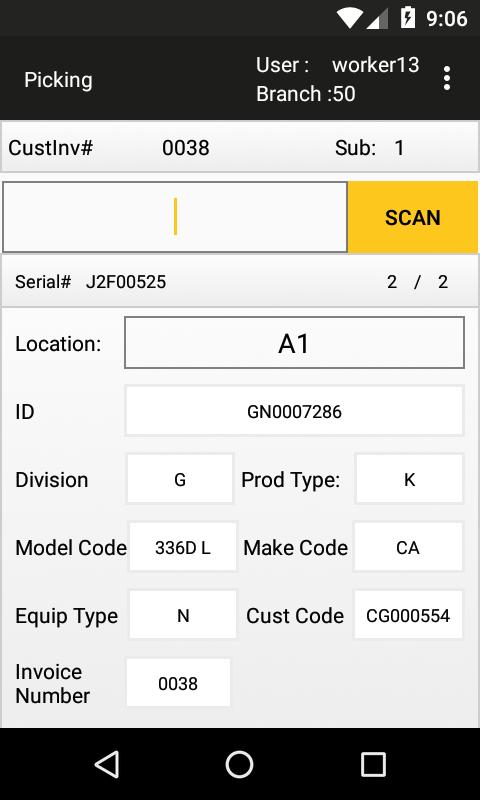Click the Model Code label
The height and width of the screenshot is (800, 480).
coord(71,547)
